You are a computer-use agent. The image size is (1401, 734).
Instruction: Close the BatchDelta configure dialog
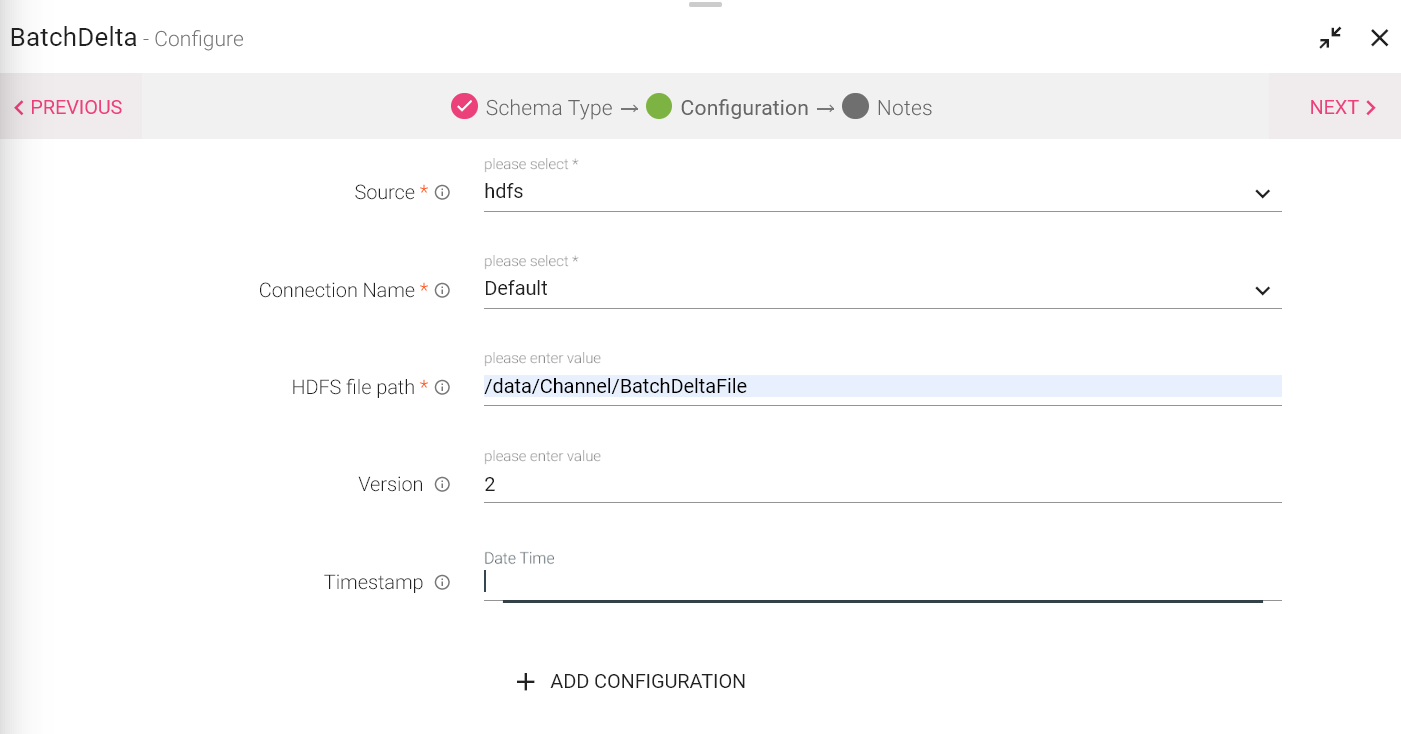click(1379, 38)
